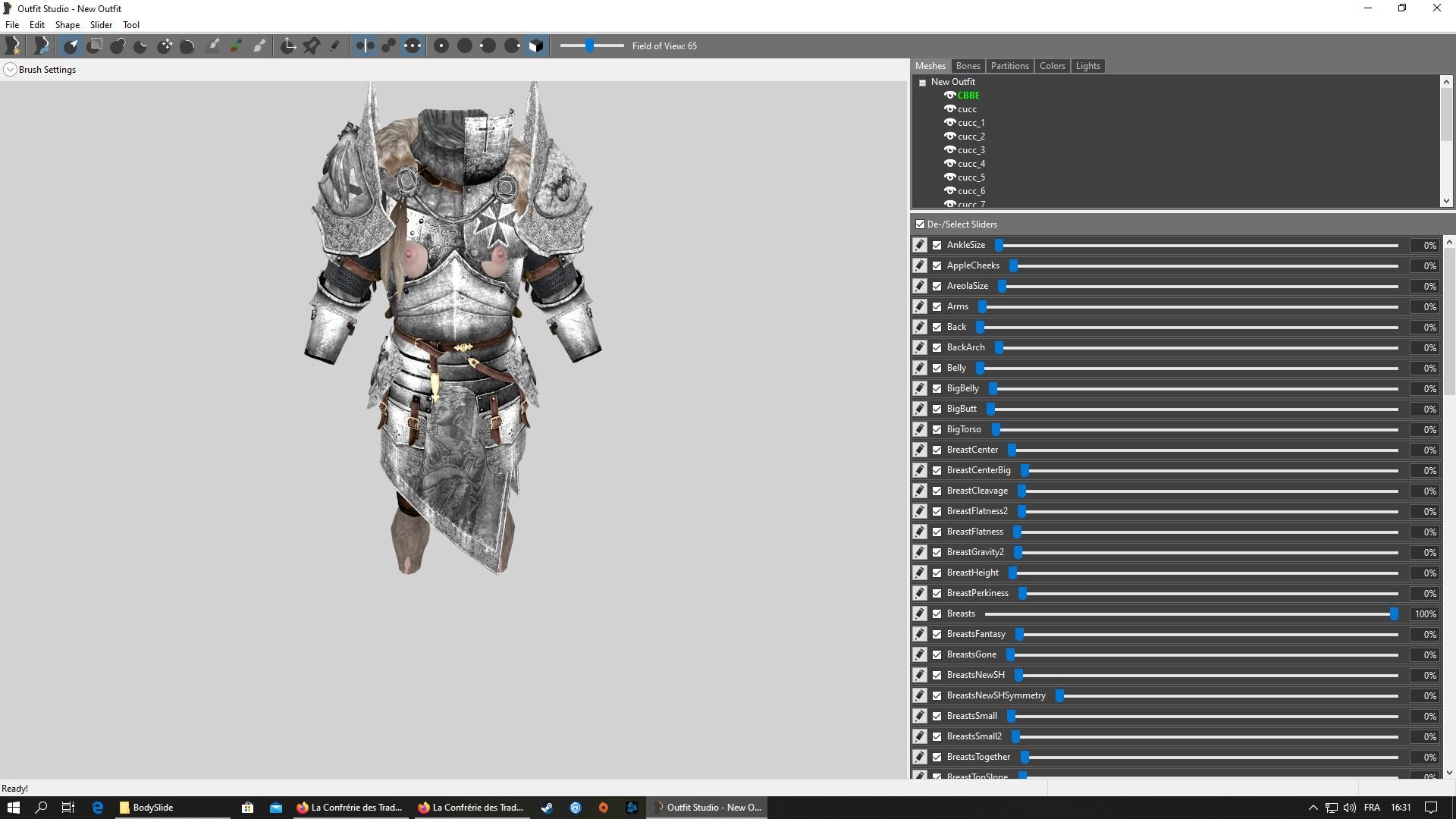Collapse the New Outfit tree node
This screenshot has width=1456, height=819.
[923, 83]
